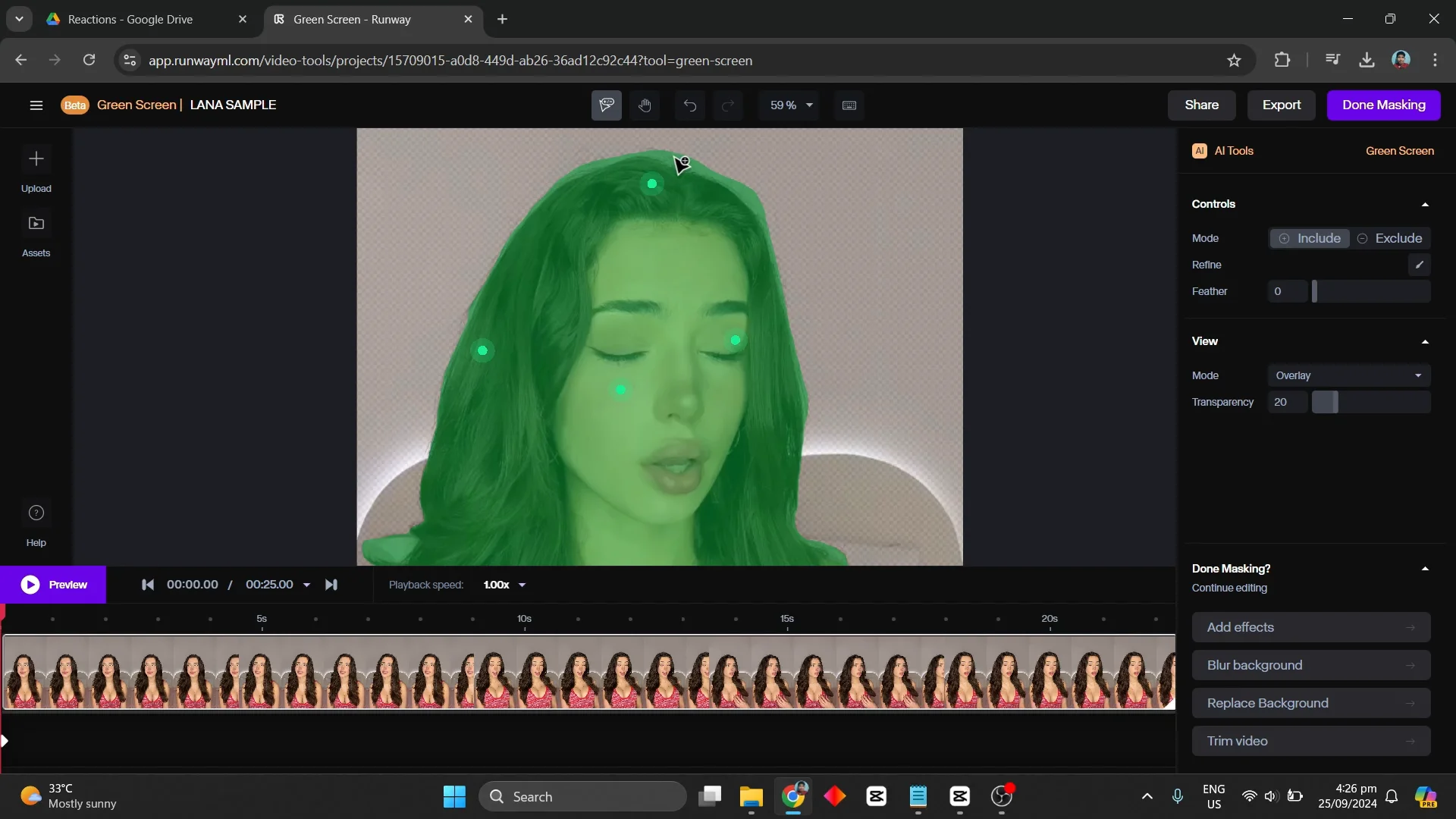The height and width of the screenshot is (819, 1456).
Task: Redo the previously undone action
Action: 727,105
